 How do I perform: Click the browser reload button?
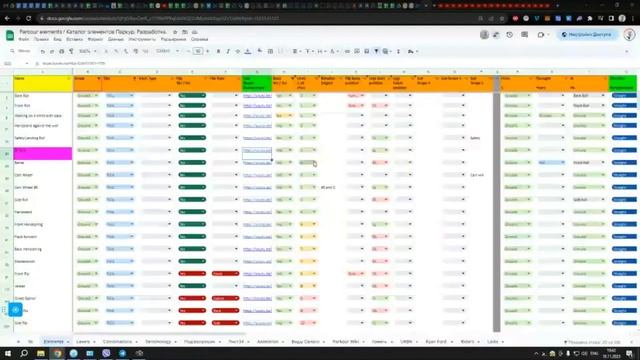(29, 18)
